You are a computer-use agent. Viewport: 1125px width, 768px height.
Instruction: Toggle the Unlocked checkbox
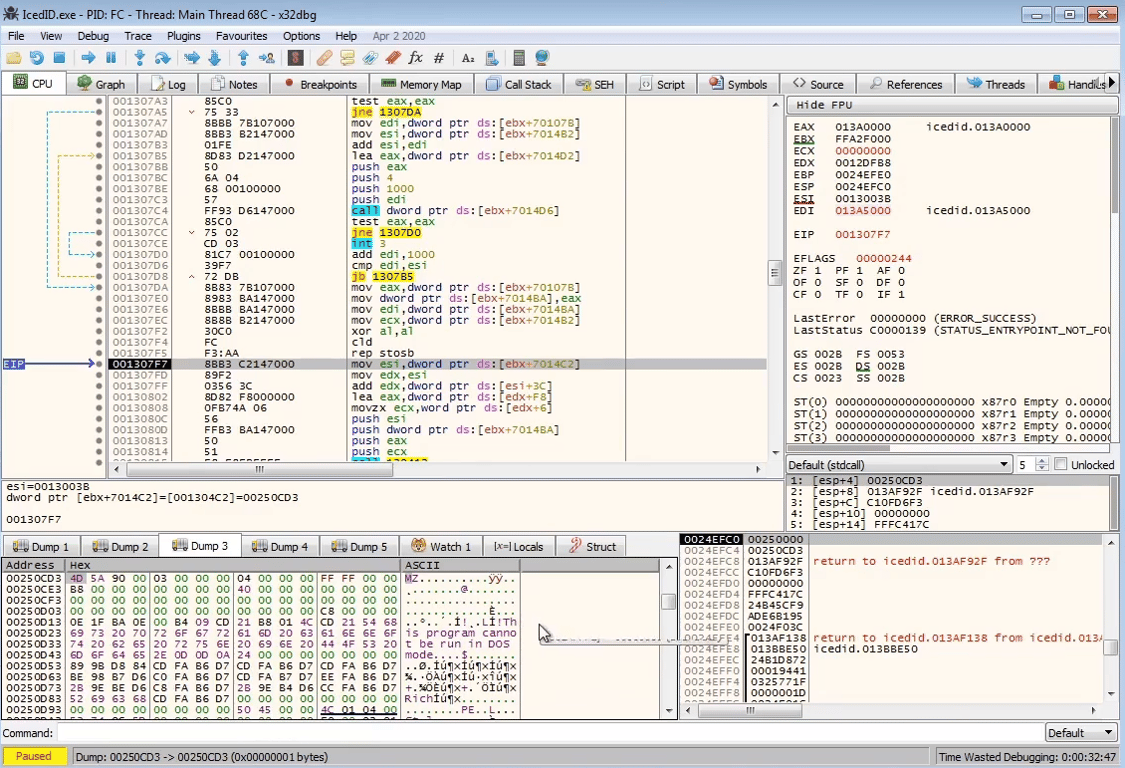pyautogui.click(x=1059, y=465)
